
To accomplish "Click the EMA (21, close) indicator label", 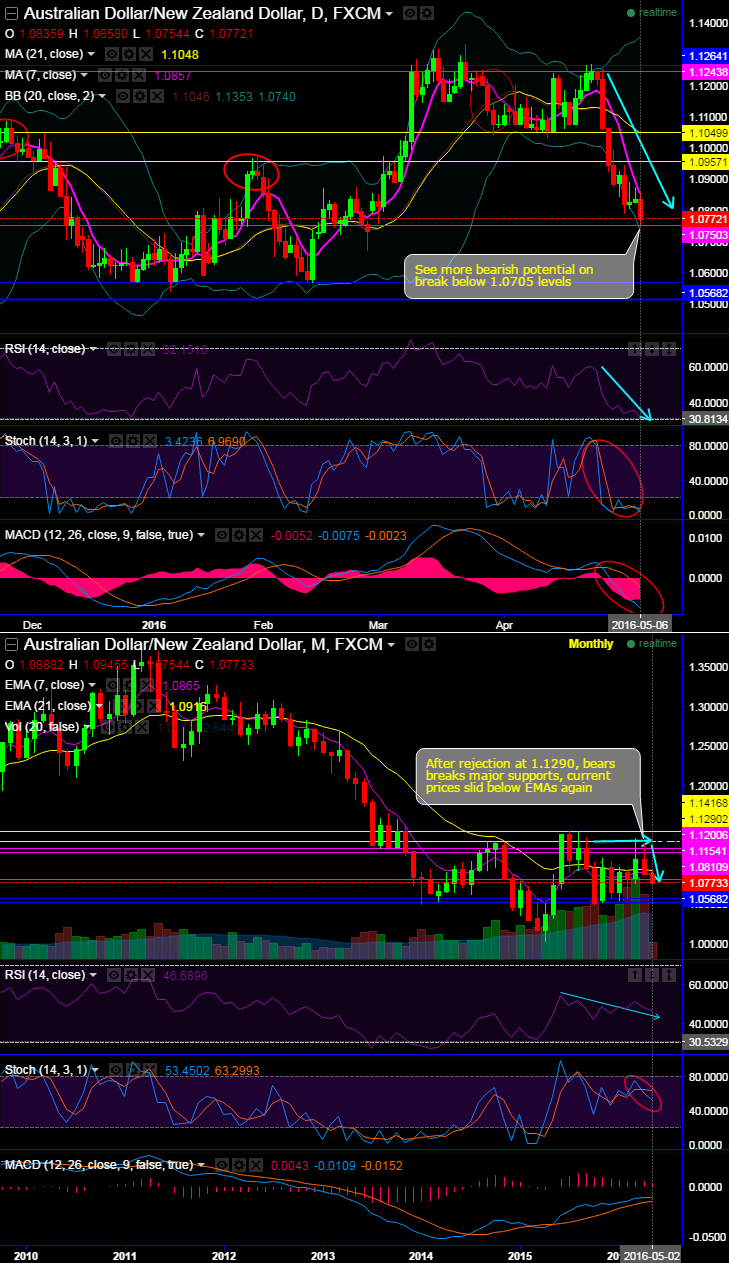I will point(48,706).
